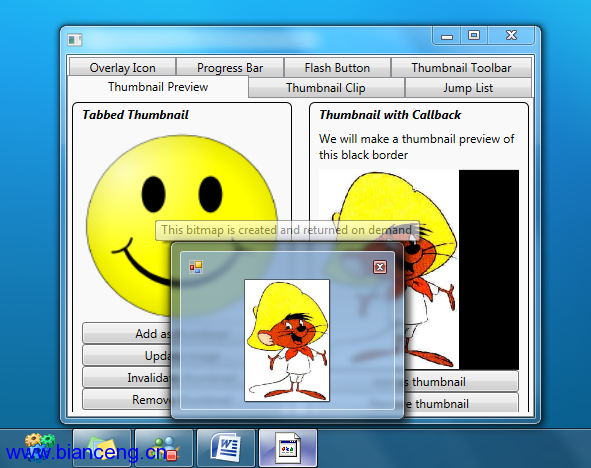Viewport: 591px width, 468px height.
Task: Open the messenger people icon on the taskbar
Action: pos(164,448)
